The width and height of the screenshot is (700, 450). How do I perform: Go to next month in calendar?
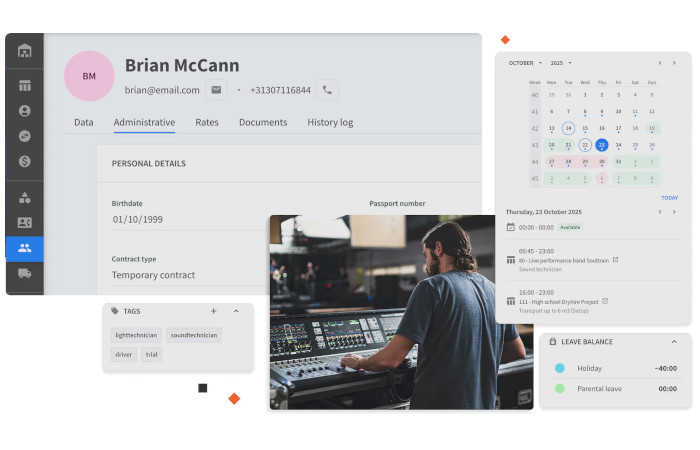674,63
